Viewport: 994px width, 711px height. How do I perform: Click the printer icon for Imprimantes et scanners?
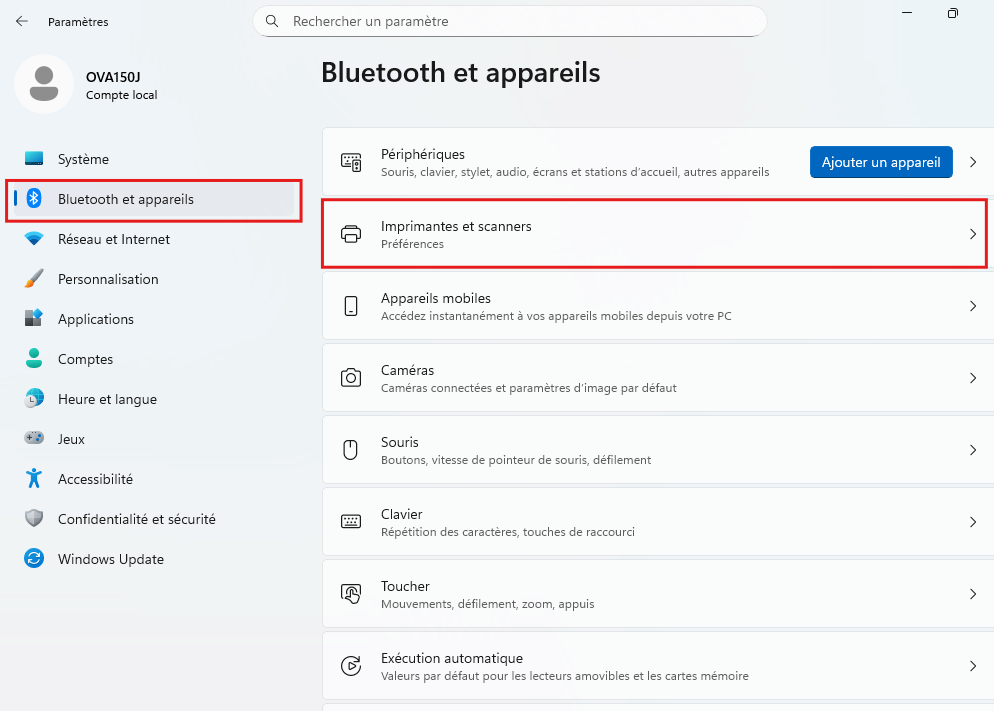tap(351, 234)
